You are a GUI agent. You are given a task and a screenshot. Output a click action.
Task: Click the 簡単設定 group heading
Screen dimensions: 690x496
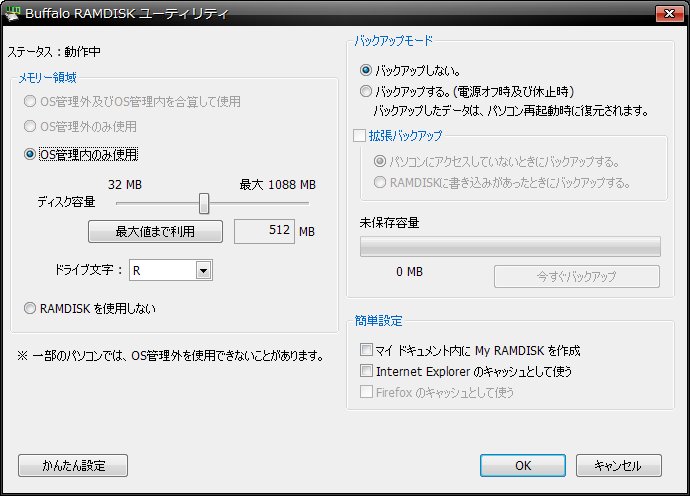(x=378, y=321)
